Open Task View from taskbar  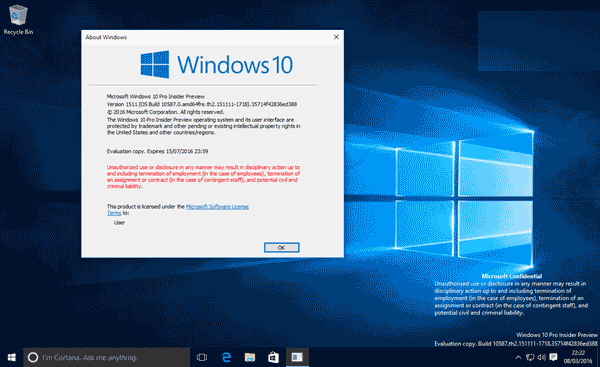[202, 357]
